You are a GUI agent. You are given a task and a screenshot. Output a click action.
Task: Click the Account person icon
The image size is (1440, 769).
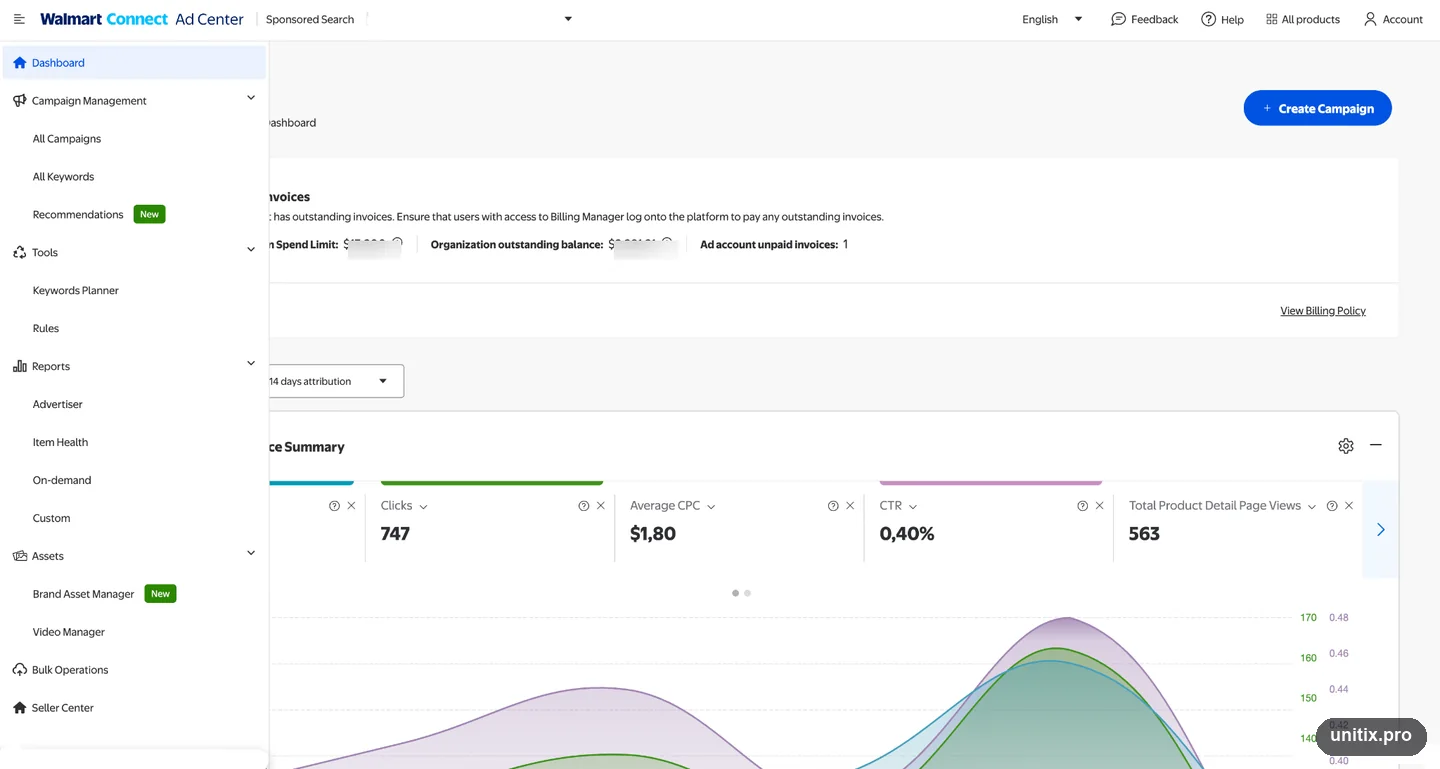(x=1370, y=19)
